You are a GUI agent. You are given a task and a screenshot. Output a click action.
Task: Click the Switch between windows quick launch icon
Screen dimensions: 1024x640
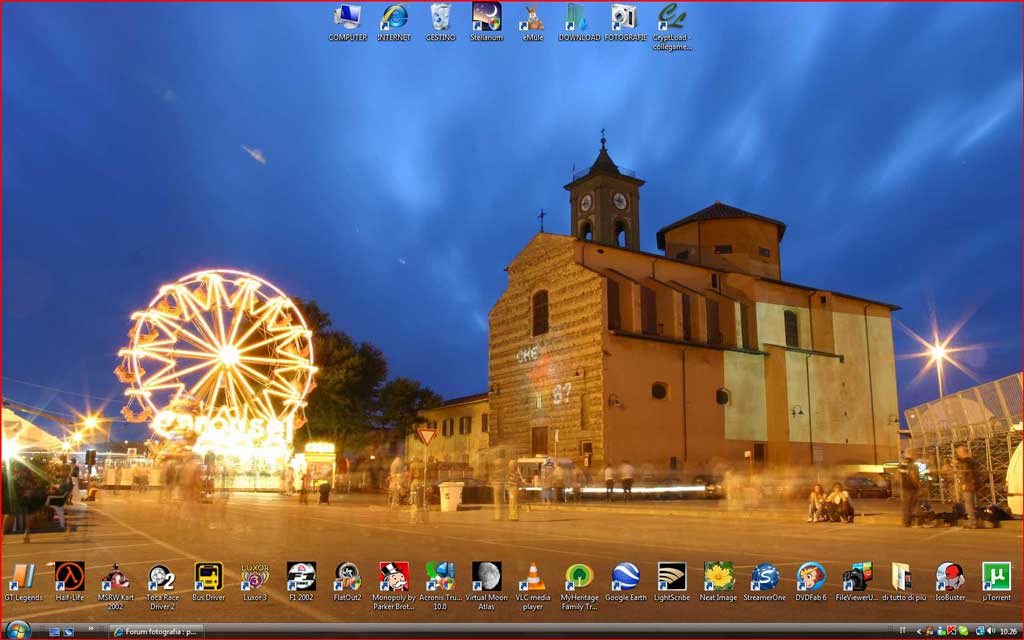(69, 632)
